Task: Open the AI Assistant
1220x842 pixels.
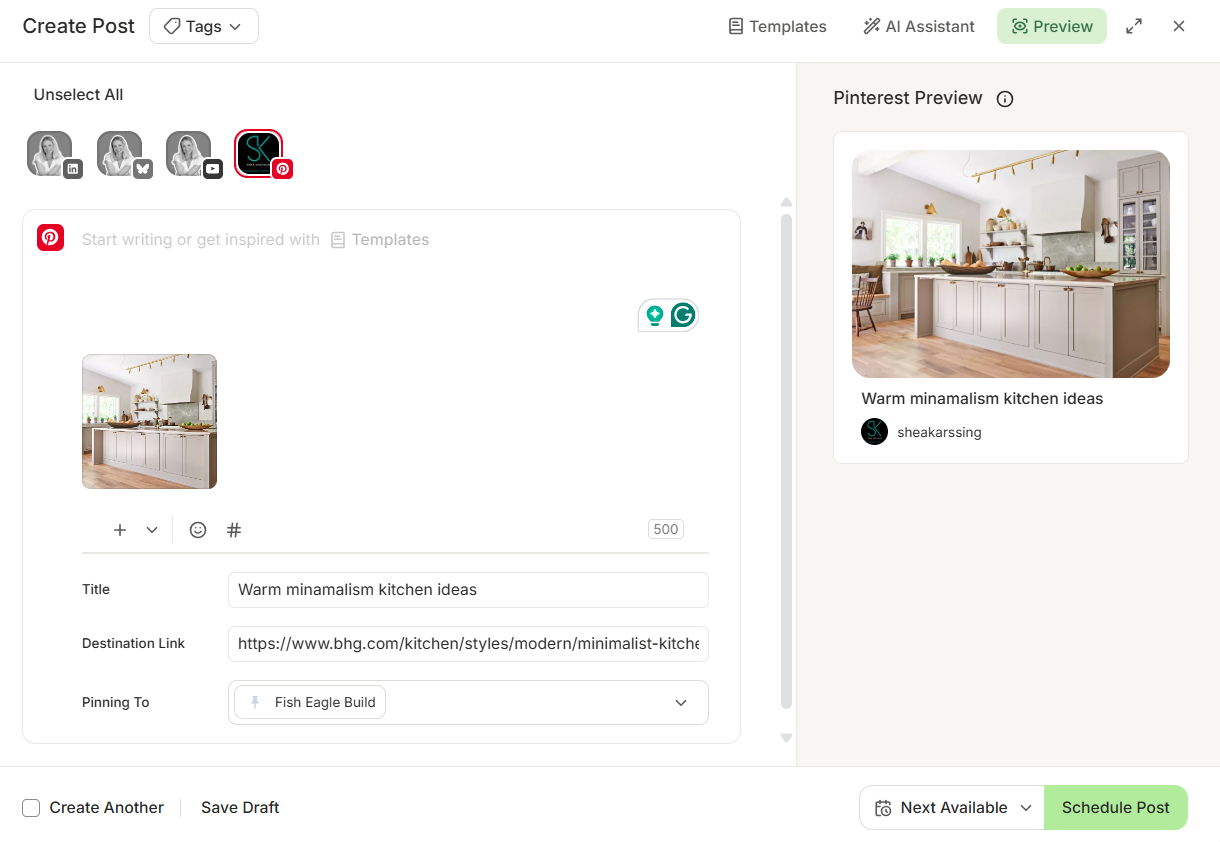Action: click(918, 26)
